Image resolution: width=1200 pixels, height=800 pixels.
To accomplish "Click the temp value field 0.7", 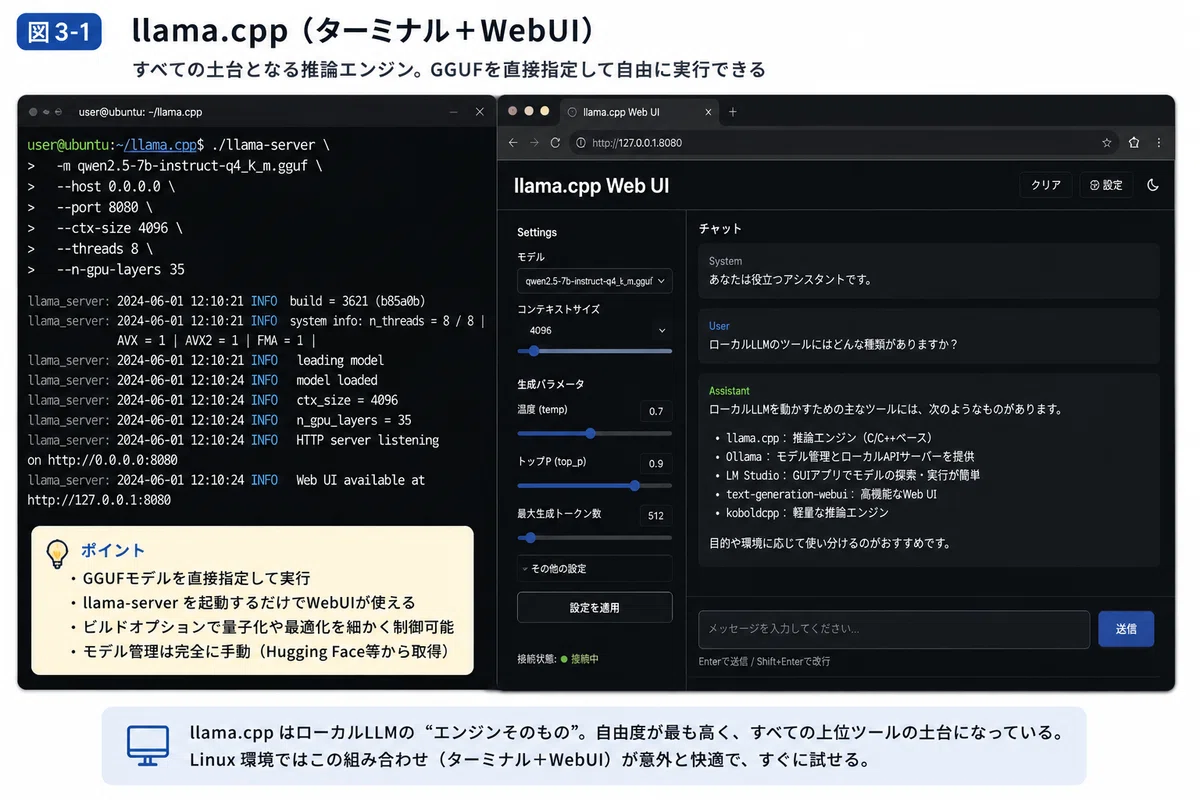I will click(656, 411).
